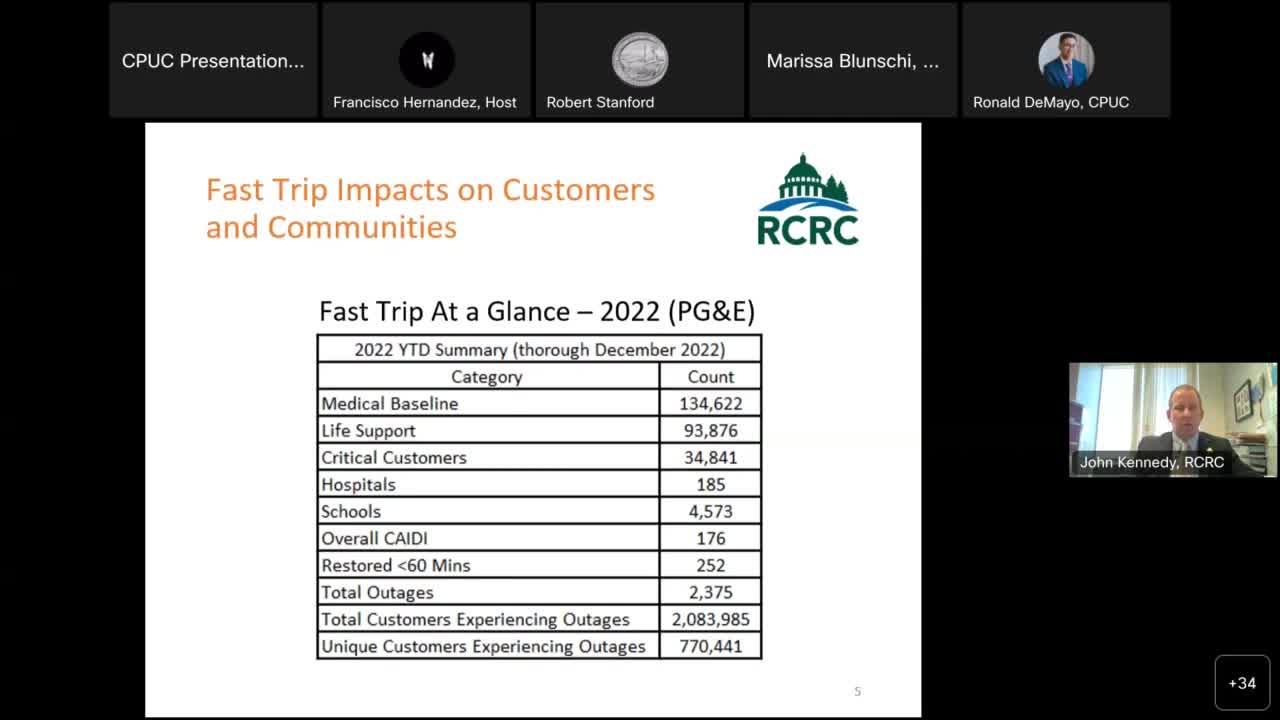Click the 'Hospitals' row label
Viewport: 1280px width, 720px height.
tap(358, 485)
